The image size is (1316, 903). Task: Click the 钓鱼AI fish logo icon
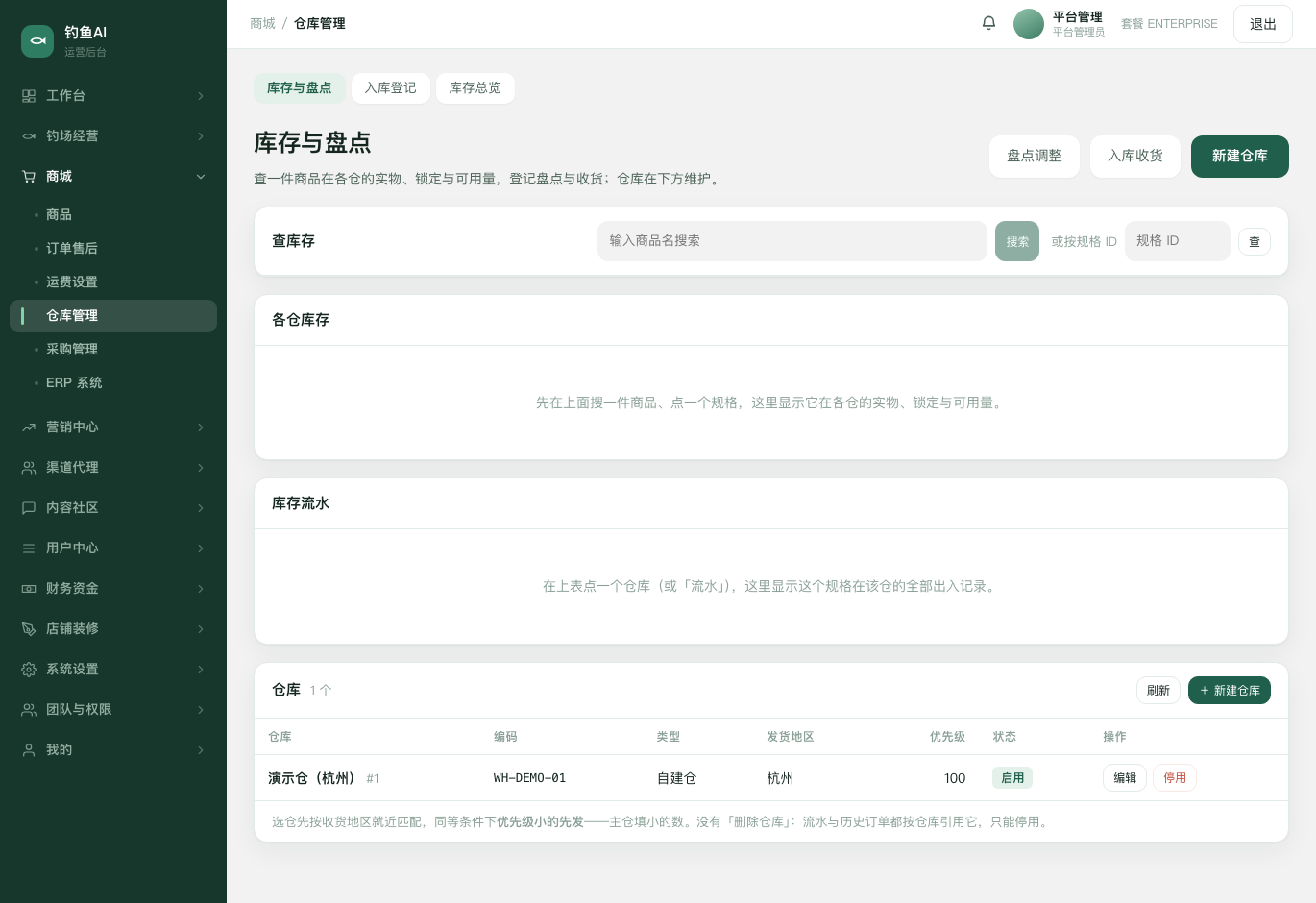[37, 41]
